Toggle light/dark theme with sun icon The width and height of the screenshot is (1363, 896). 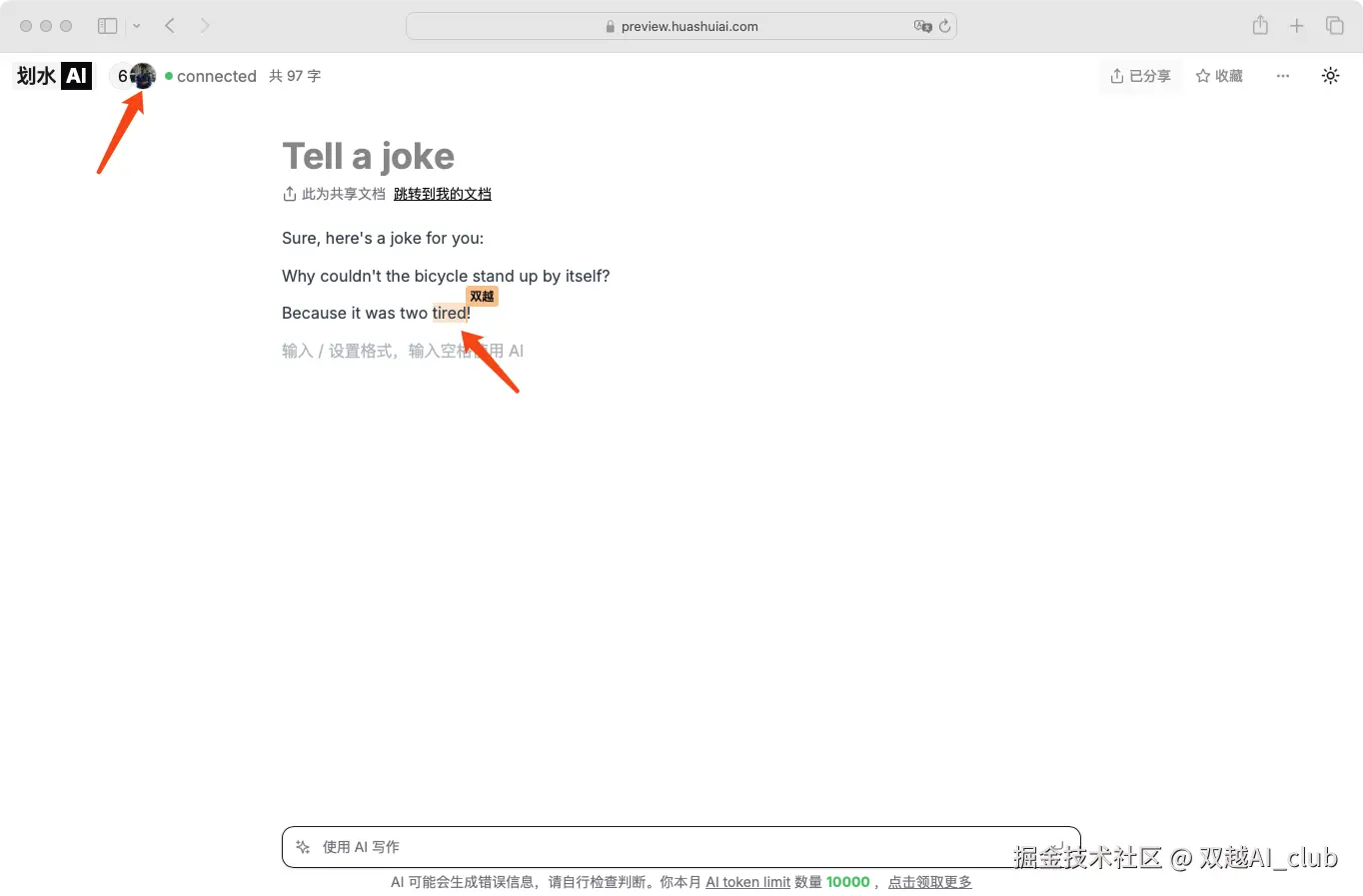pyautogui.click(x=1330, y=75)
